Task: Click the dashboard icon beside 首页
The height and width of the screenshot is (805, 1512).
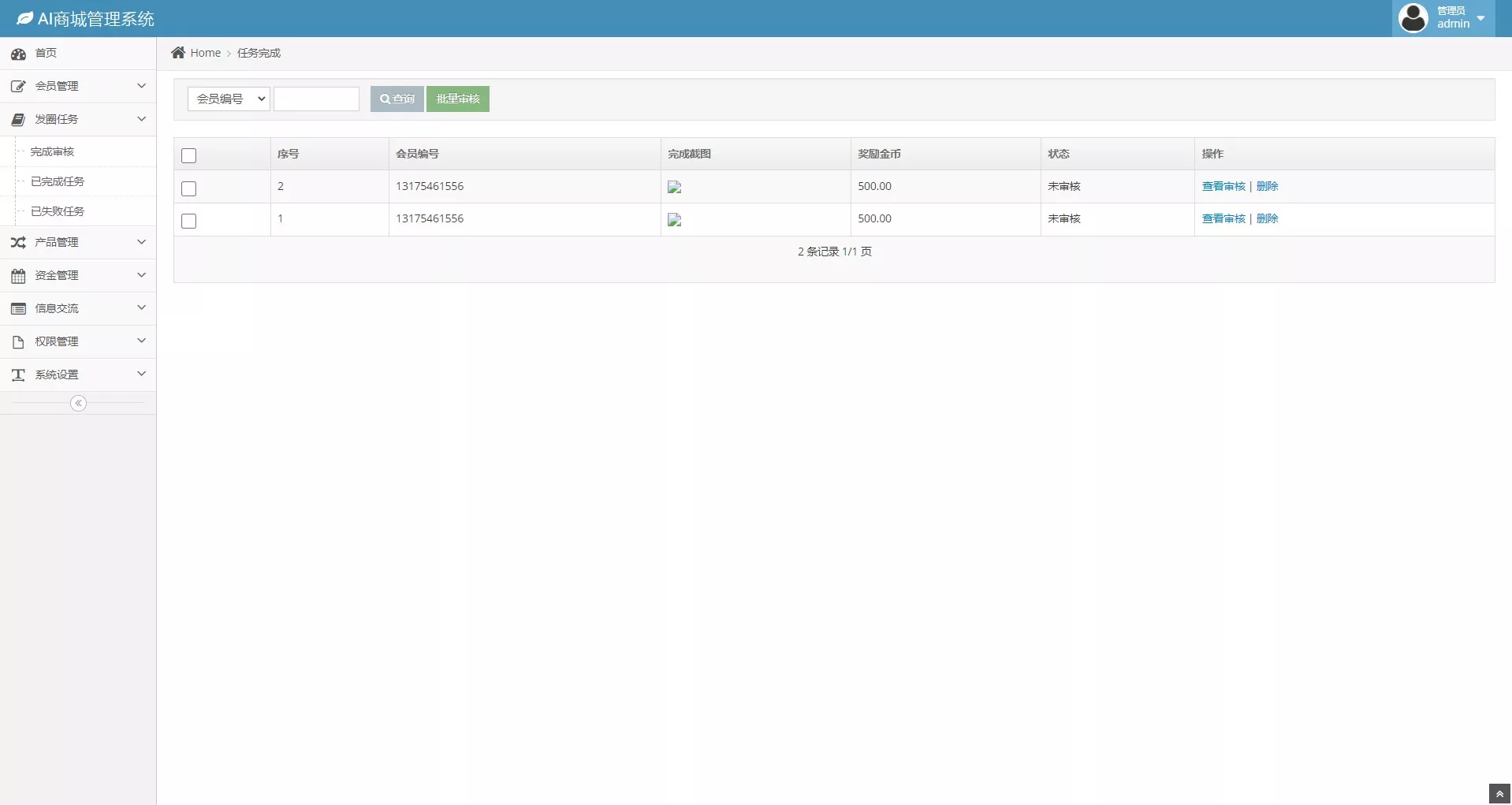Action: click(18, 54)
